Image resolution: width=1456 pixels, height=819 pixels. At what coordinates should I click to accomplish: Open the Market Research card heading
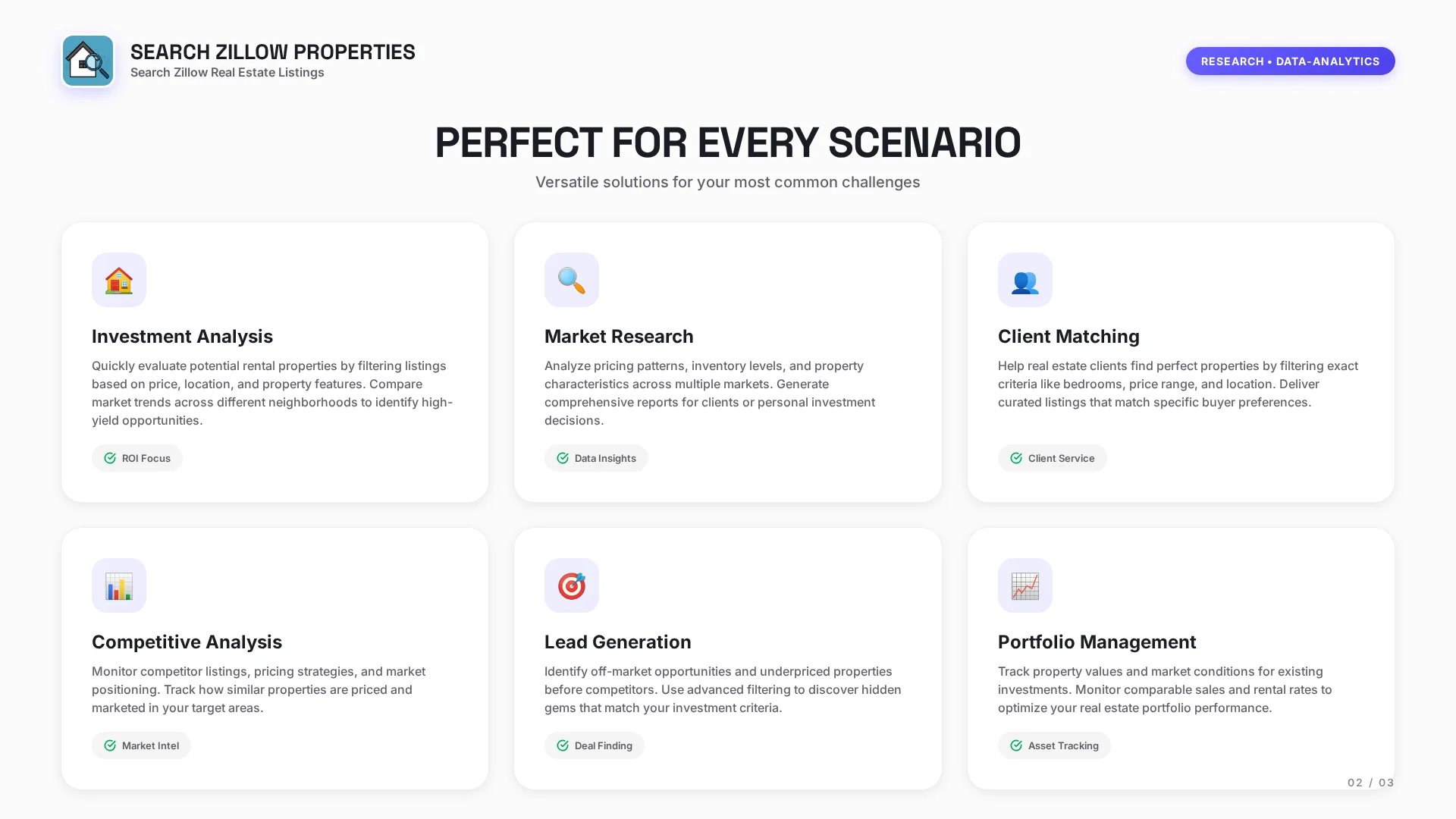619,336
